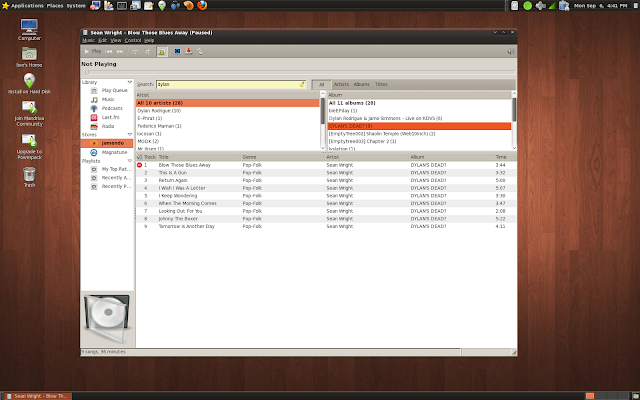This screenshot has width=640, height=400.
Task: Select album DYLAN'S DEAD? (9)
Action: point(419,126)
